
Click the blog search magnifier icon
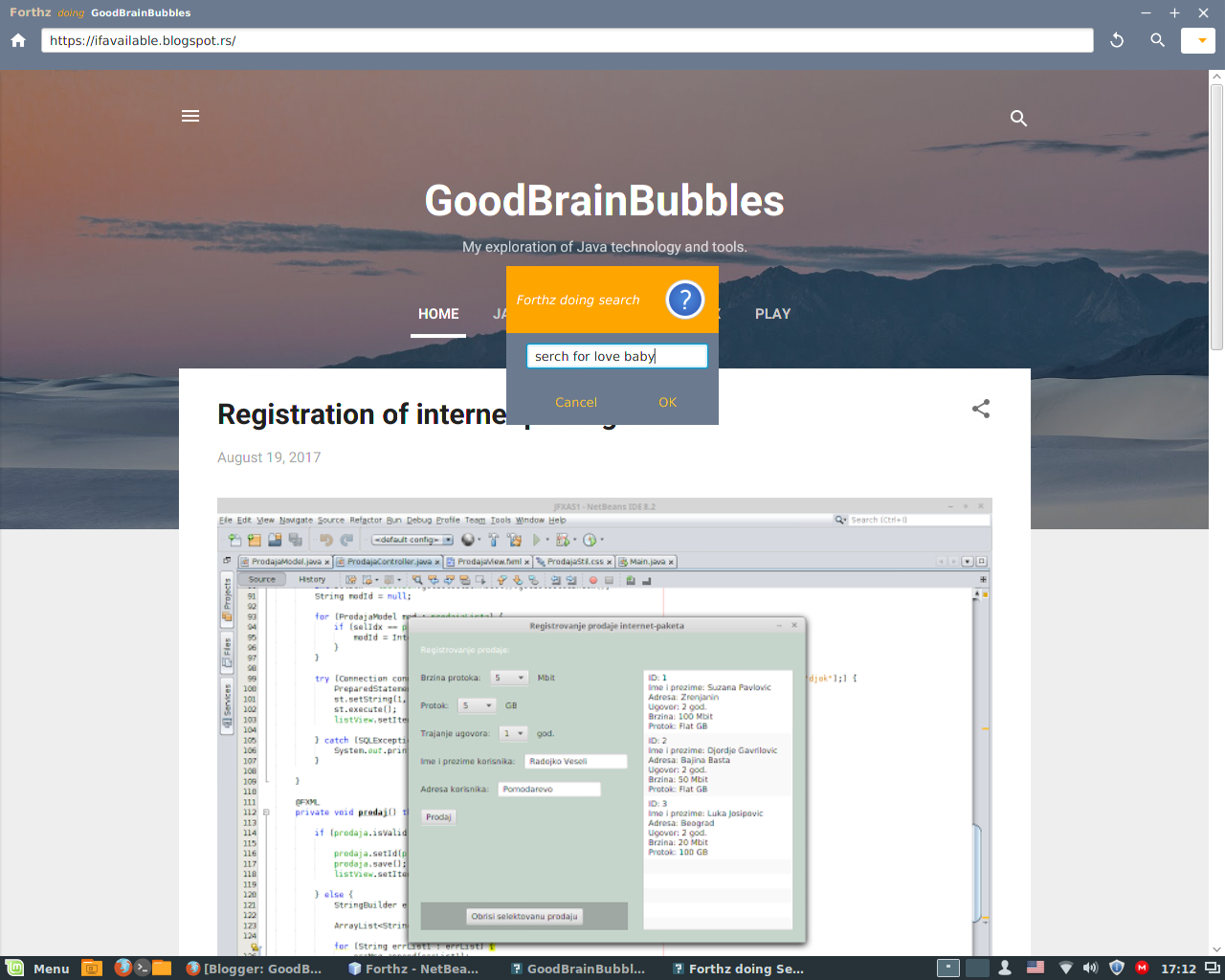coord(1018,118)
